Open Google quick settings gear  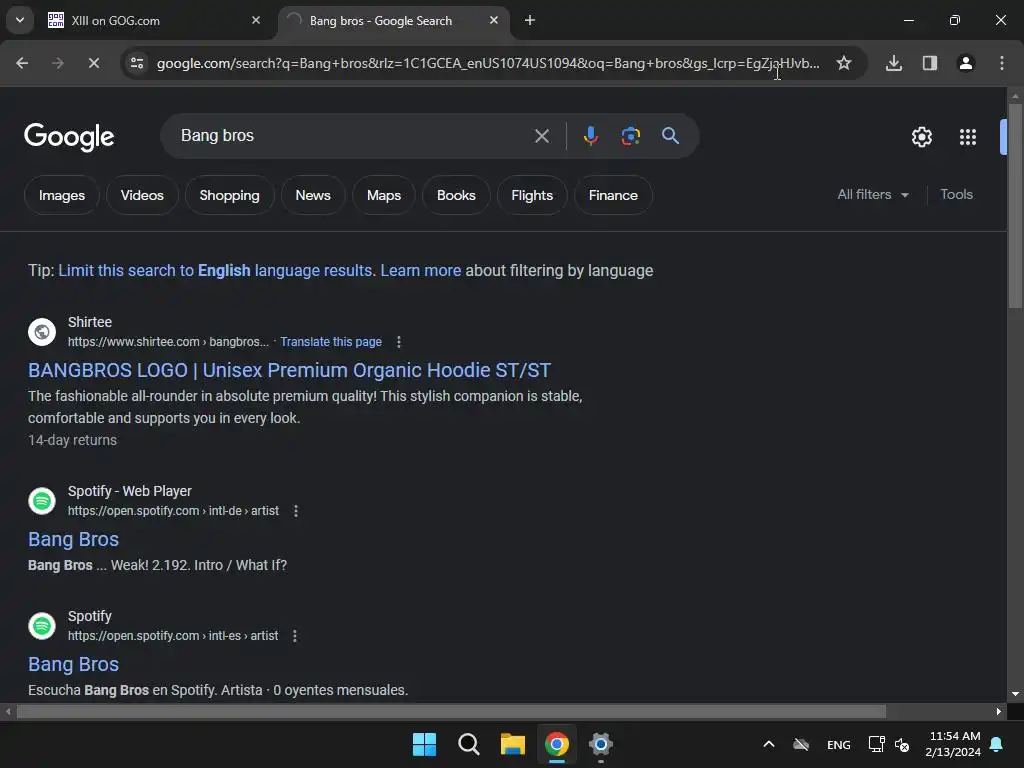(921, 137)
